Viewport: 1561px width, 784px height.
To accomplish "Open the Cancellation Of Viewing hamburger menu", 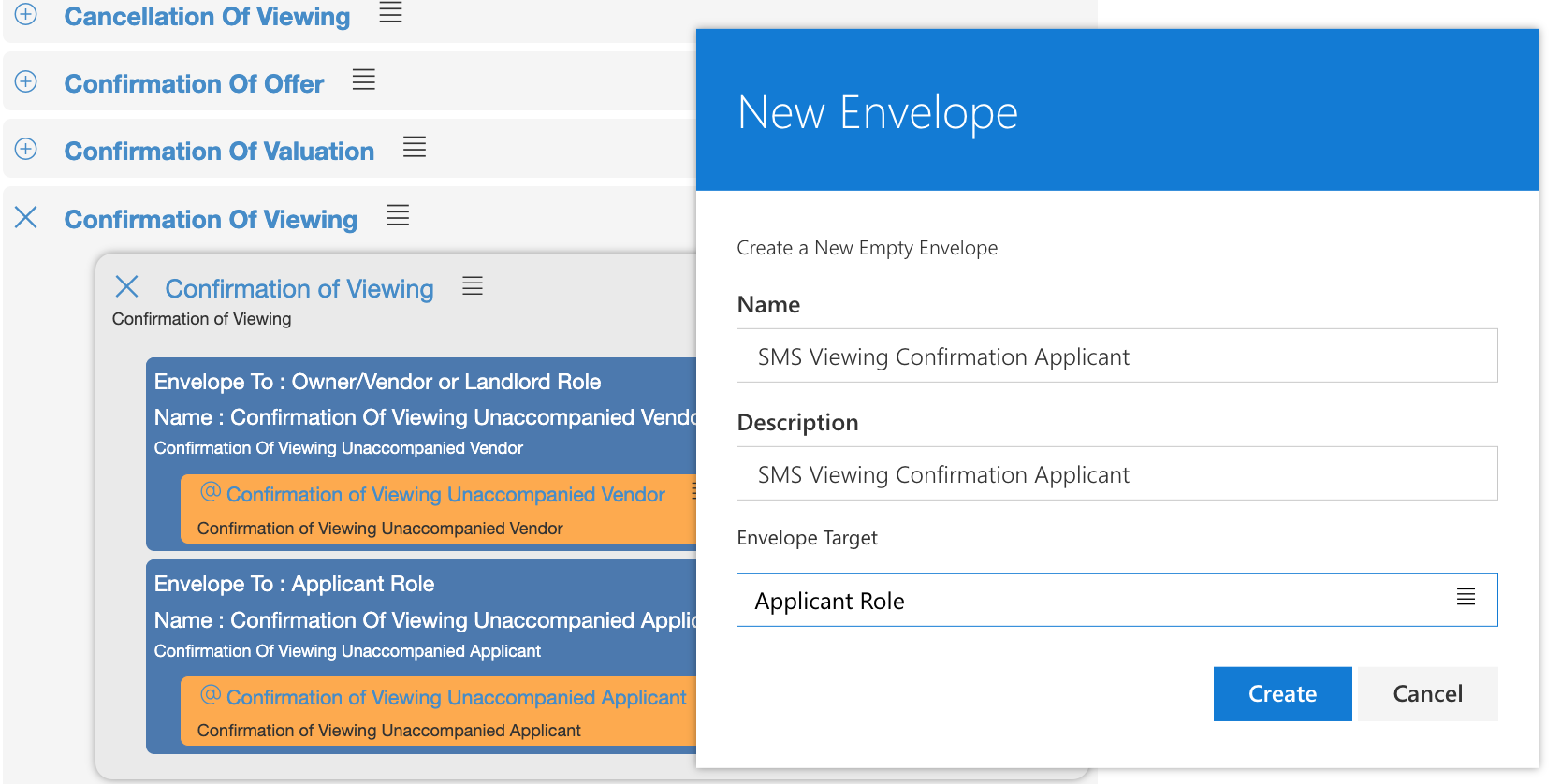I will click(x=390, y=12).
